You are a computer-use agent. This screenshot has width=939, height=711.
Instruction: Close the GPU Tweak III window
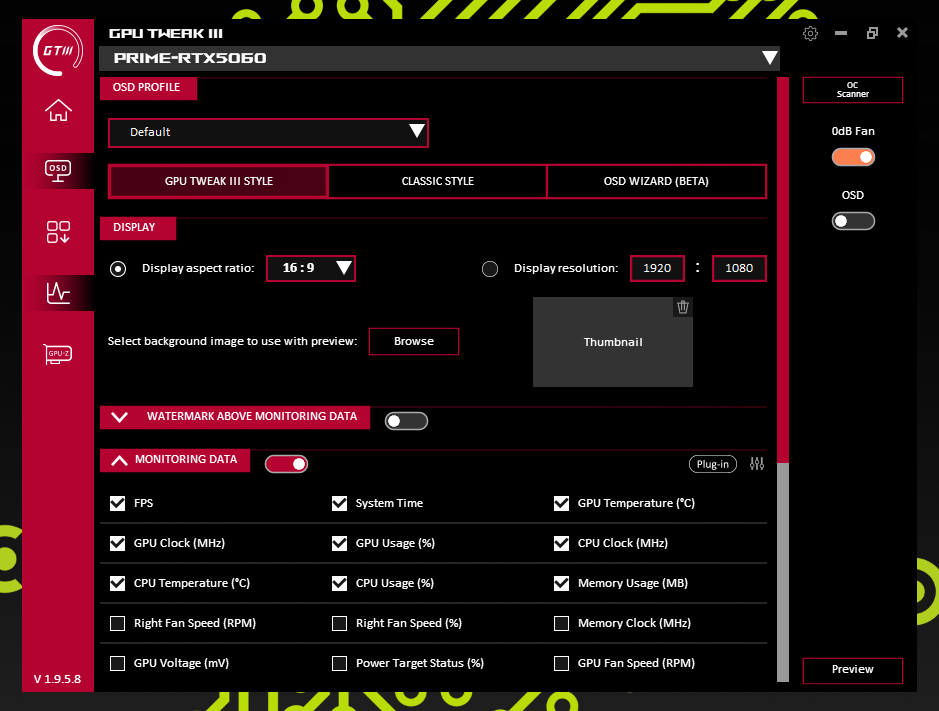902,33
